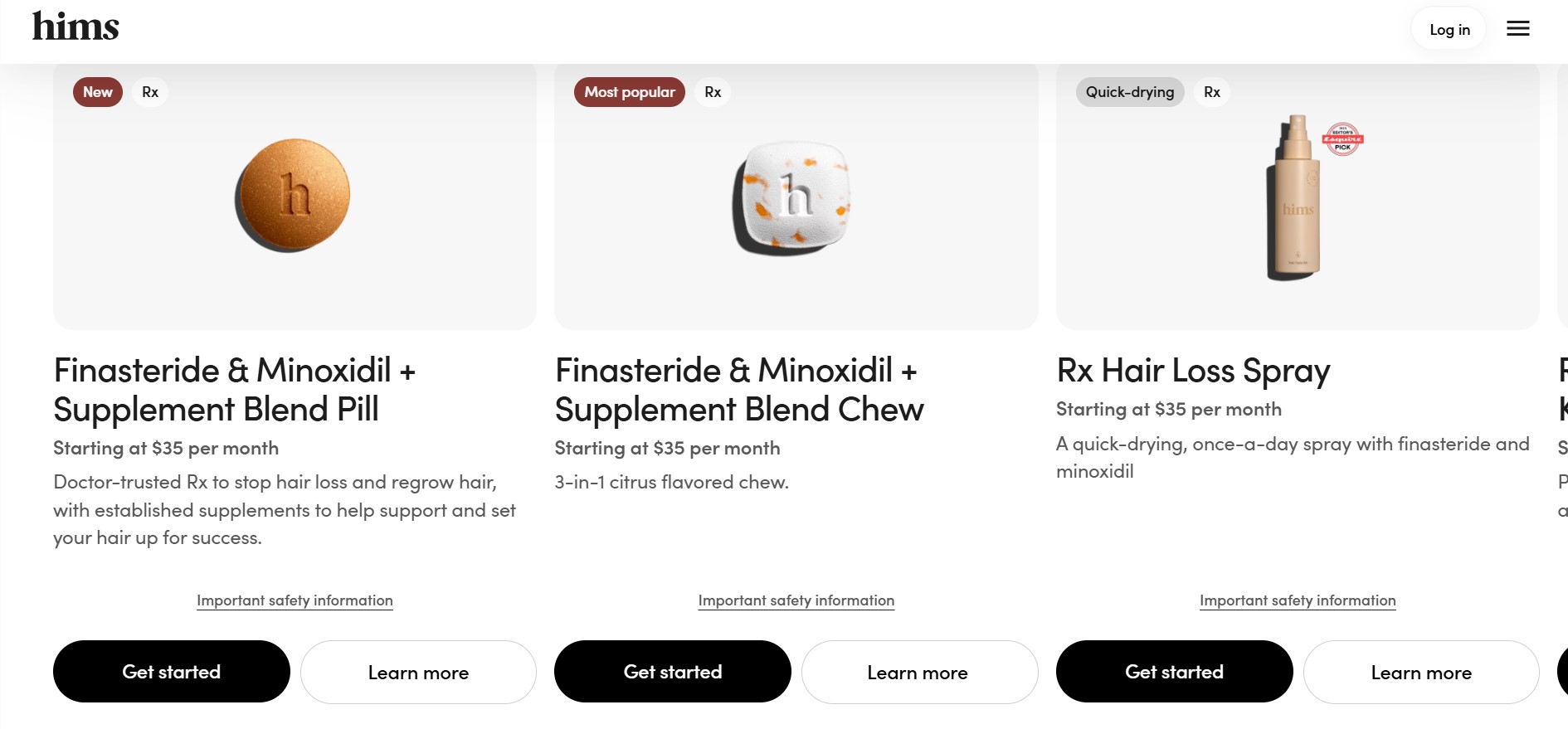Open the hamburger menu
The image size is (1568, 729).
point(1517,29)
